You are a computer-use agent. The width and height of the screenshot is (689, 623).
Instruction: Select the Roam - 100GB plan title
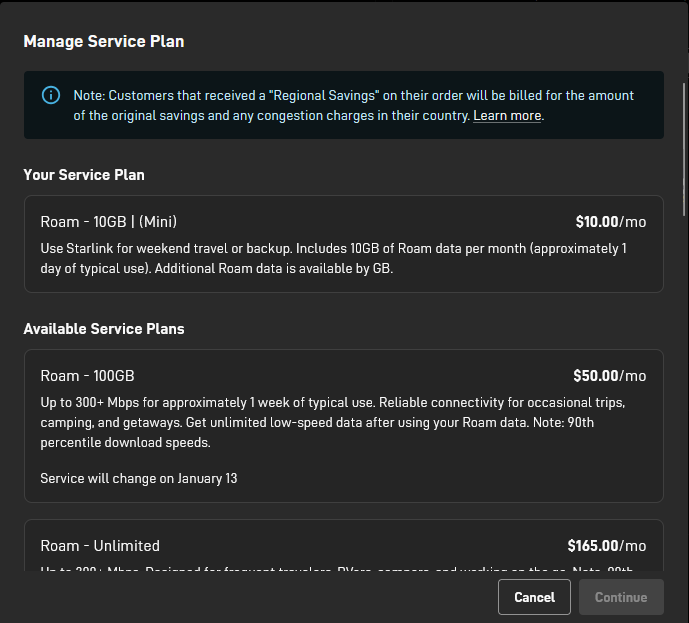click(87, 376)
